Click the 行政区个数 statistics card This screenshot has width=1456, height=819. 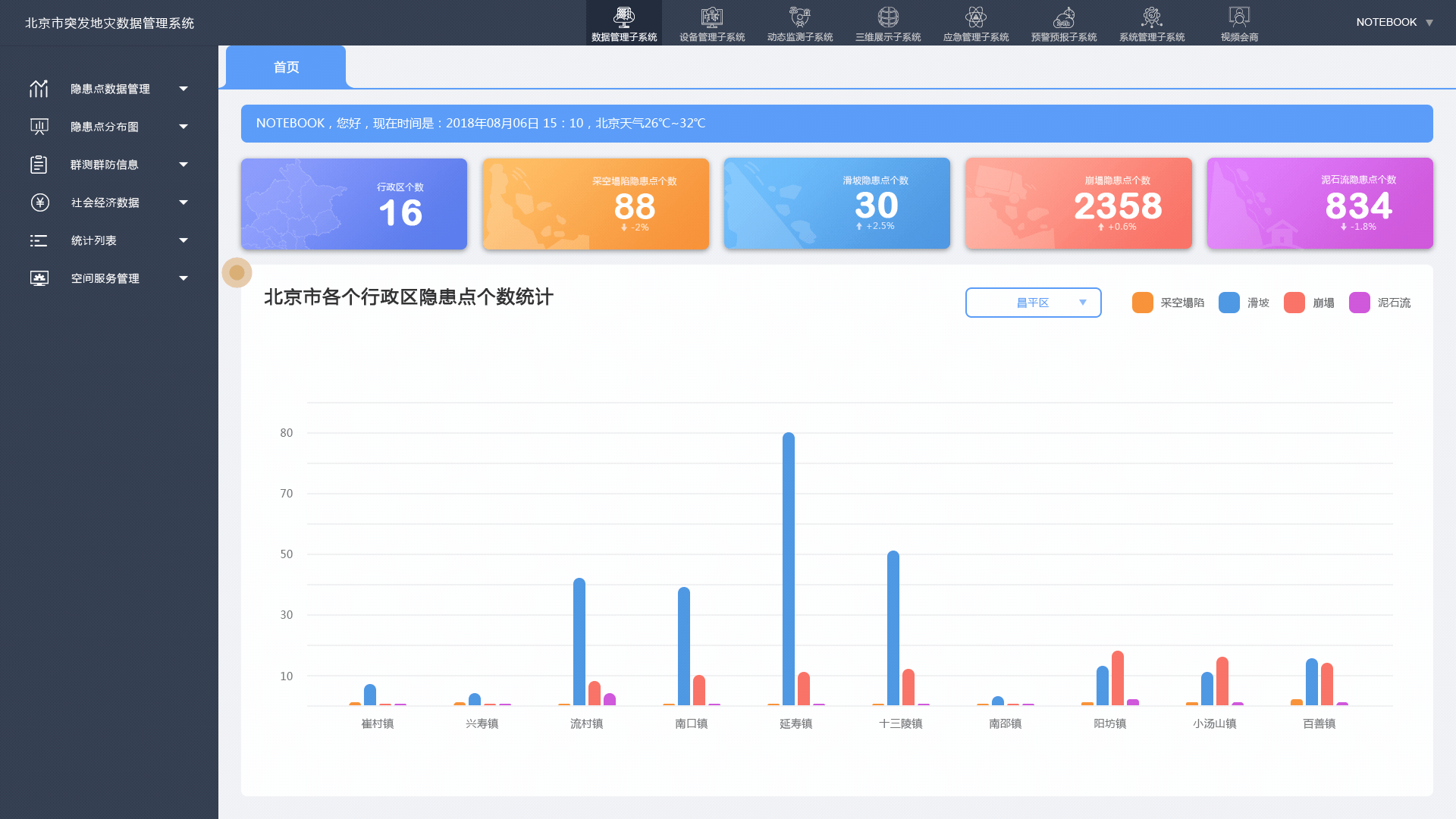[353, 203]
